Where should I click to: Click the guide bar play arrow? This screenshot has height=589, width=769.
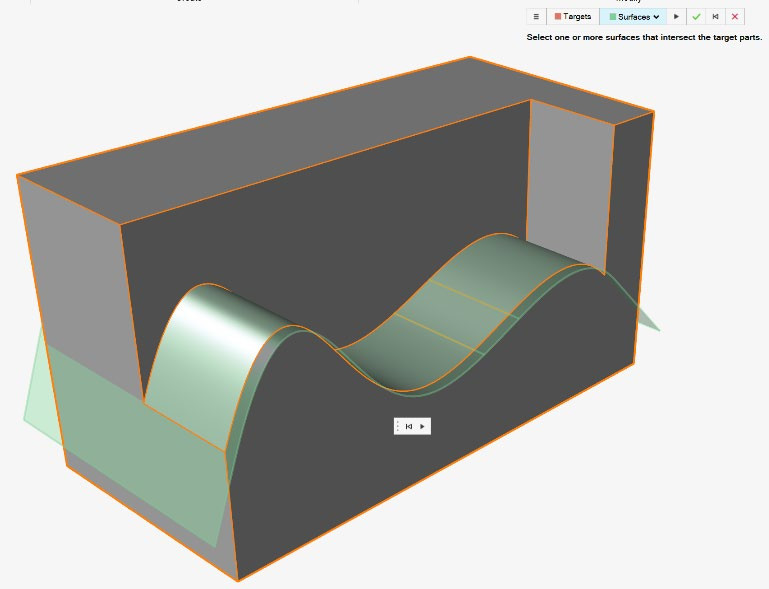pos(677,17)
